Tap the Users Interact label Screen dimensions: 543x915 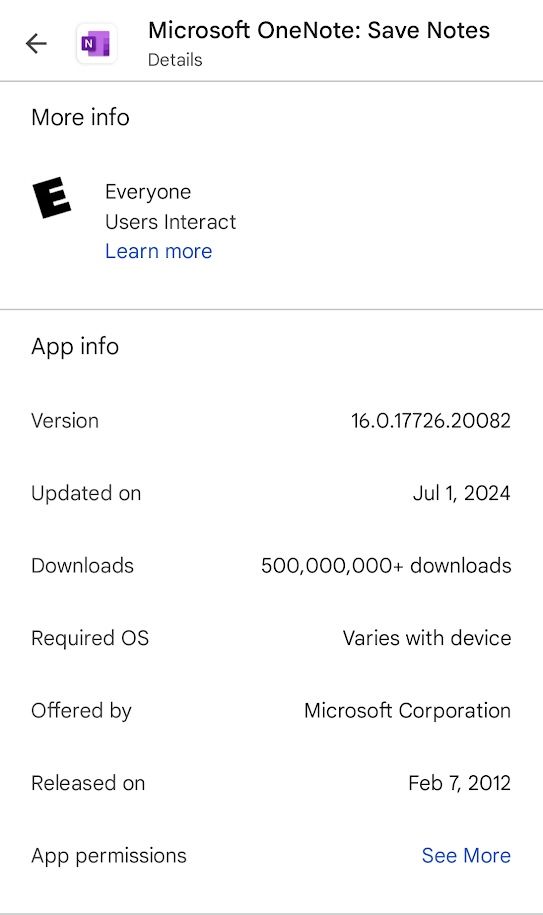point(171,222)
